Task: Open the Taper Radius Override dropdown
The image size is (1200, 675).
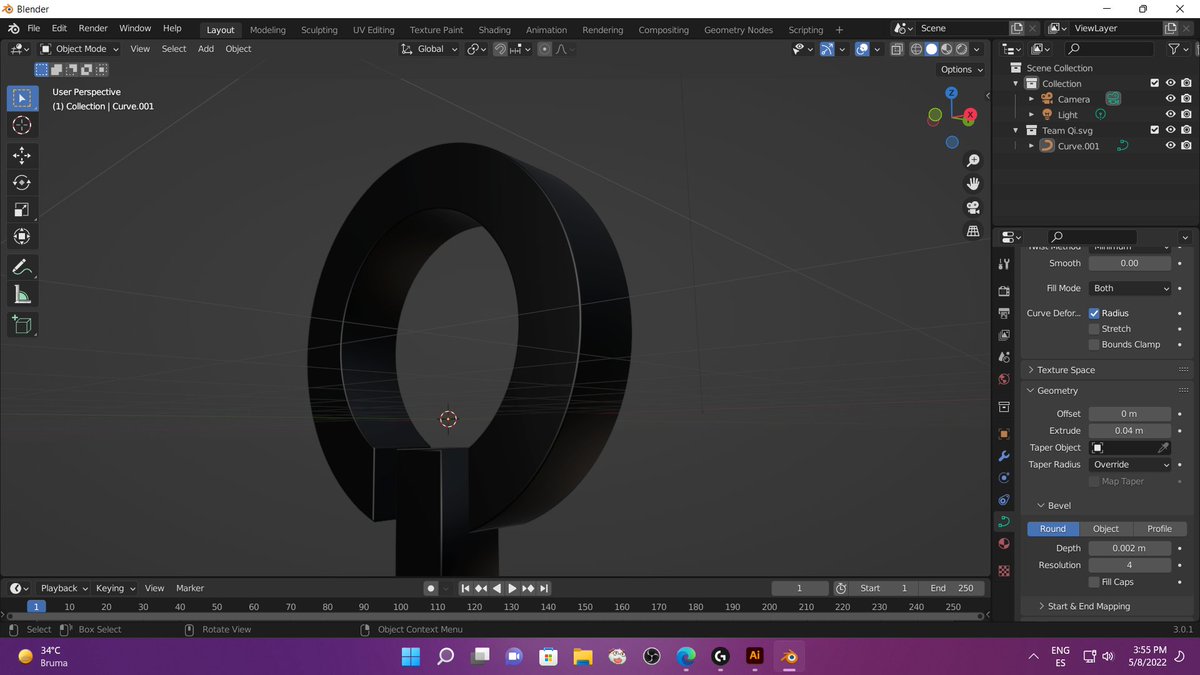Action: point(1130,464)
